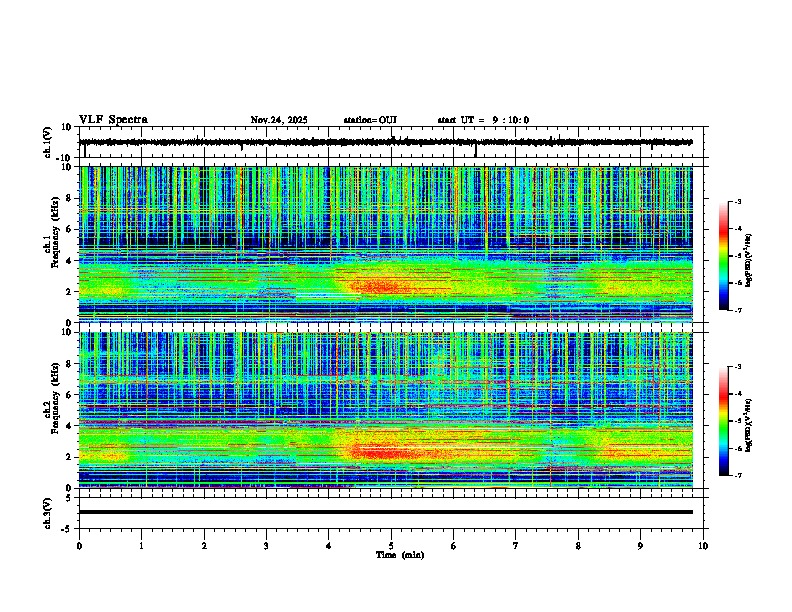792x612 pixels.
Task: Click the time axis tick label "9"
Action: point(640,546)
